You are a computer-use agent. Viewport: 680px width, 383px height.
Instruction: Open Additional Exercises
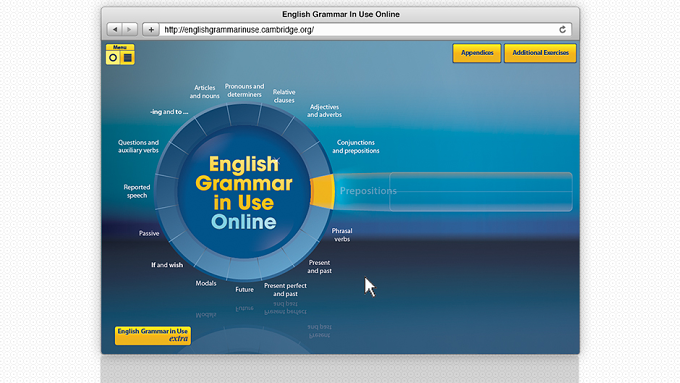click(x=540, y=53)
